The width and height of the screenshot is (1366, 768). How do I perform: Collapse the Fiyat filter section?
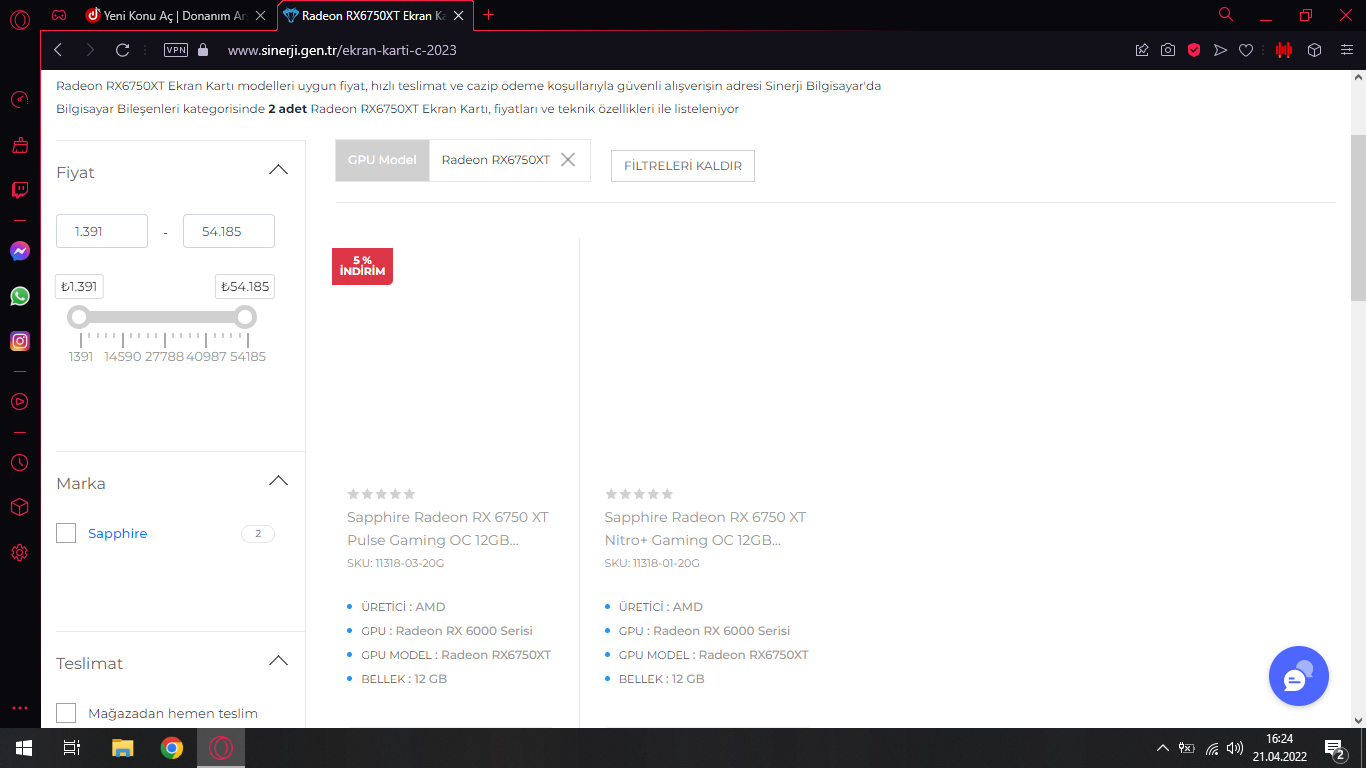point(279,170)
